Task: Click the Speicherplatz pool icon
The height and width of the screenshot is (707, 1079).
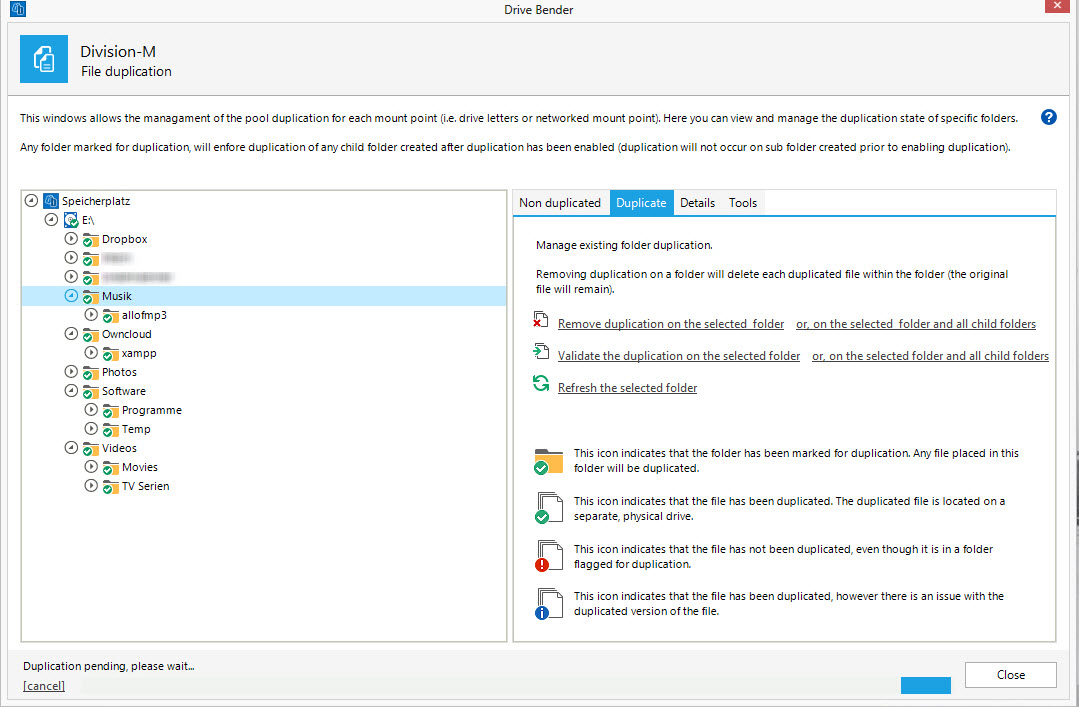Action: 51,201
